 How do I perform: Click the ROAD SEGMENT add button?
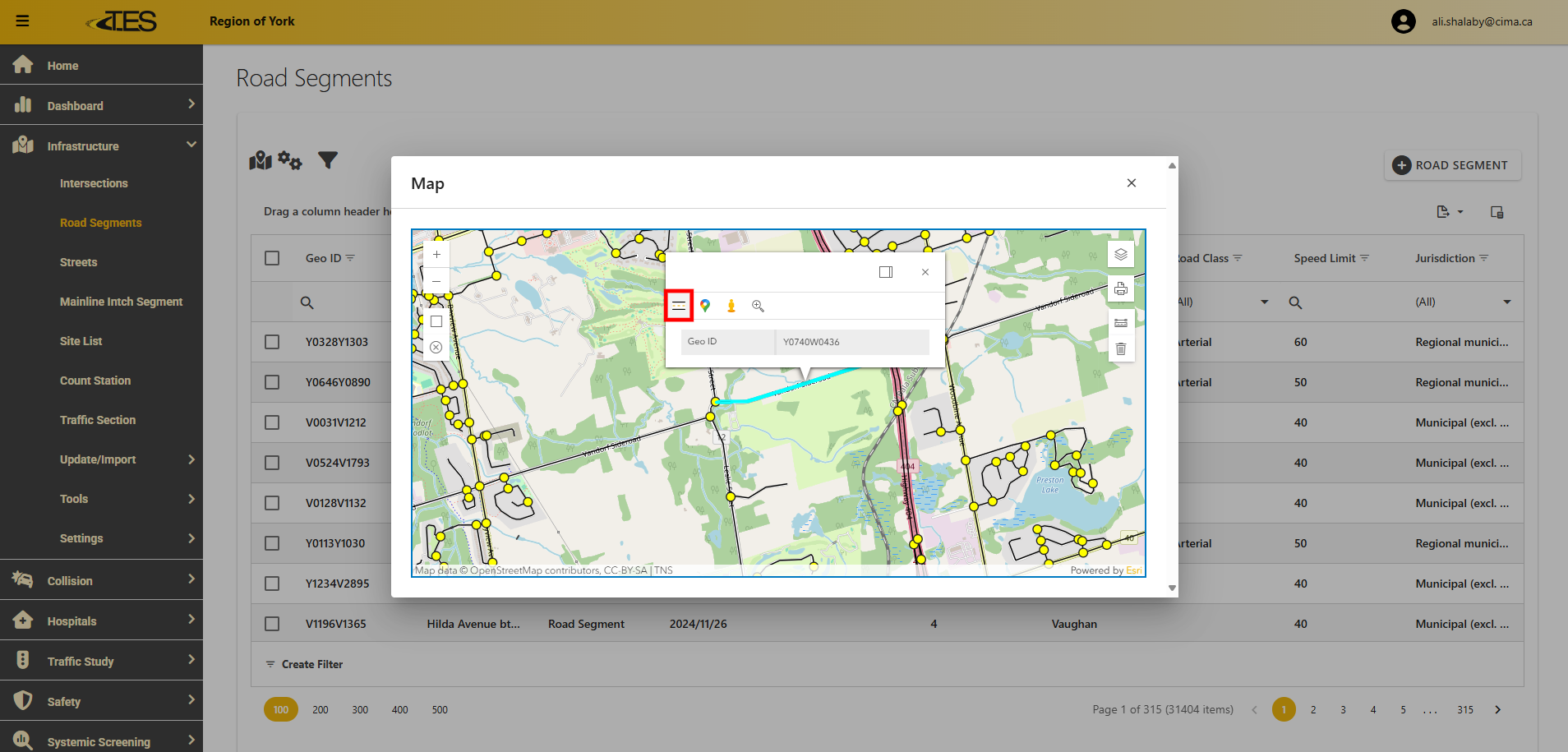click(x=1452, y=165)
